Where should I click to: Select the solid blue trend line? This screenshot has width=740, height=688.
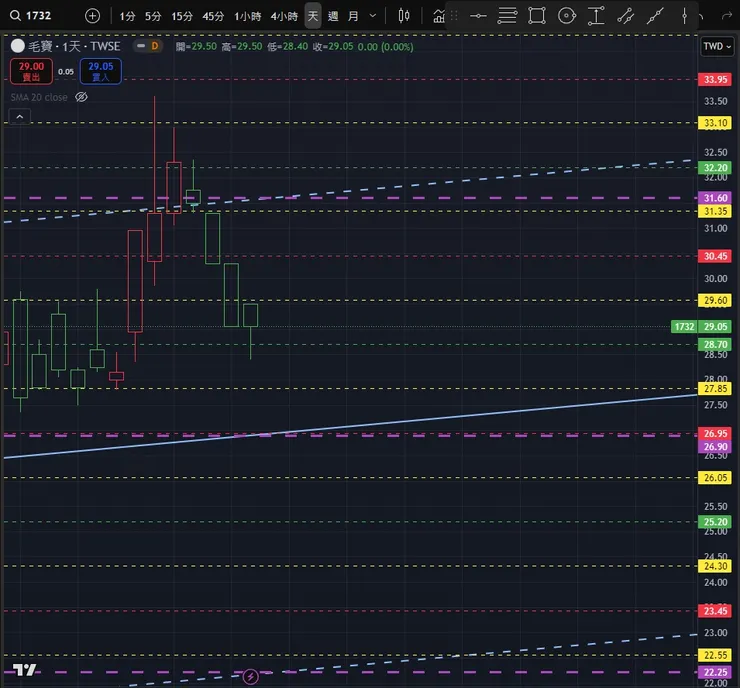(349, 427)
